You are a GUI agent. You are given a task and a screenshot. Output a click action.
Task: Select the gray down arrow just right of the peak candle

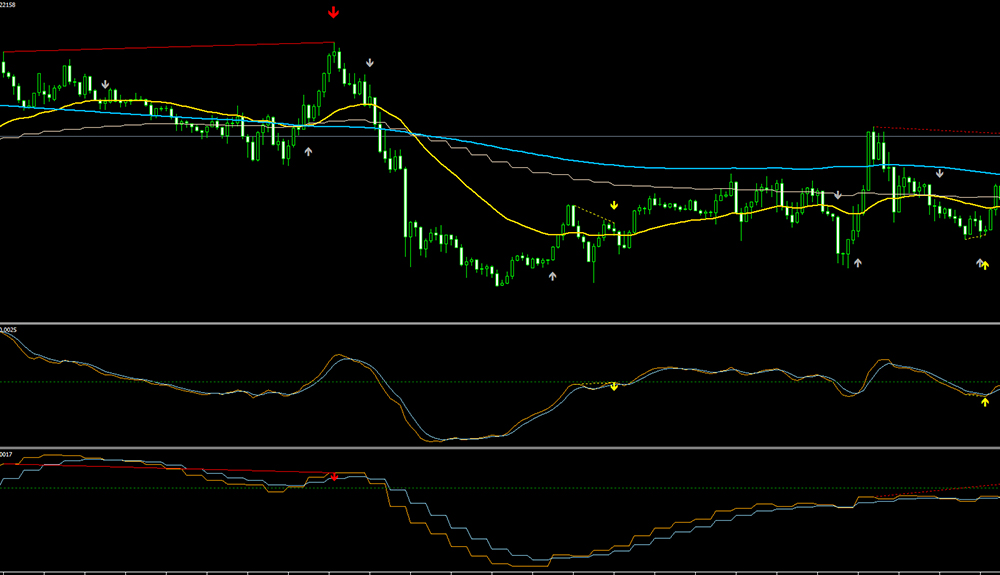tap(369, 63)
